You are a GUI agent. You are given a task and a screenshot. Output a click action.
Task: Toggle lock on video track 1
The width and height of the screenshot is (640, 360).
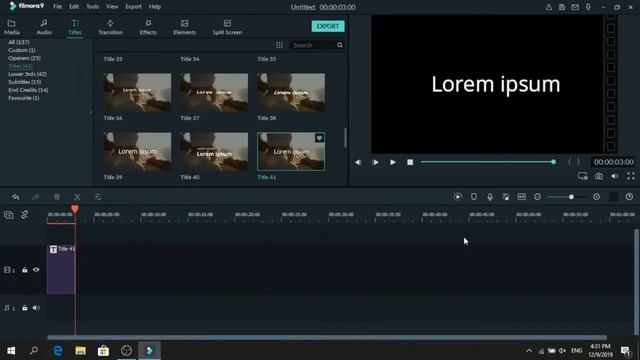click(x=24, y=270)
